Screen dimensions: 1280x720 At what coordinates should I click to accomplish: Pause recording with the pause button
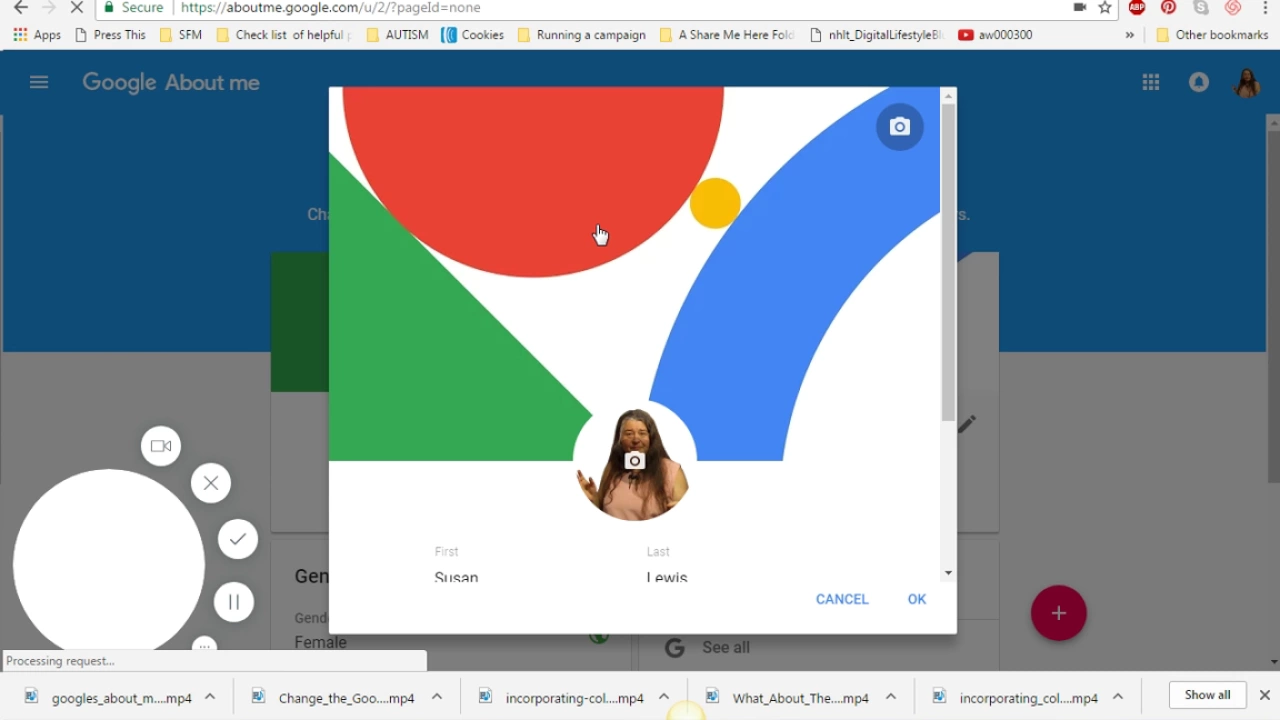pos(234,602)
